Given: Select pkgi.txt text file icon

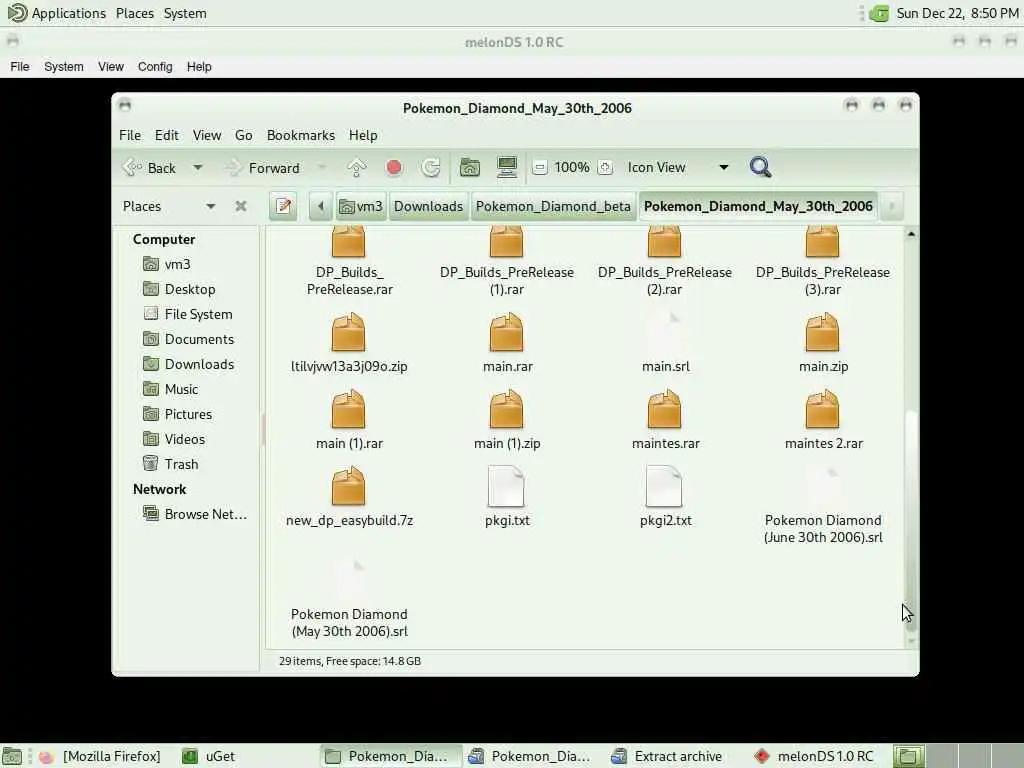Looking at the screenshot, I should [x=507, y=487].
